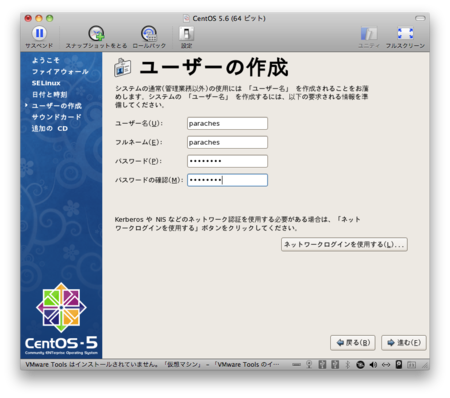Screen dimensions: 450x398
Task: Click the CD/DVD disc status bar icon
Action: coord(360,365)
